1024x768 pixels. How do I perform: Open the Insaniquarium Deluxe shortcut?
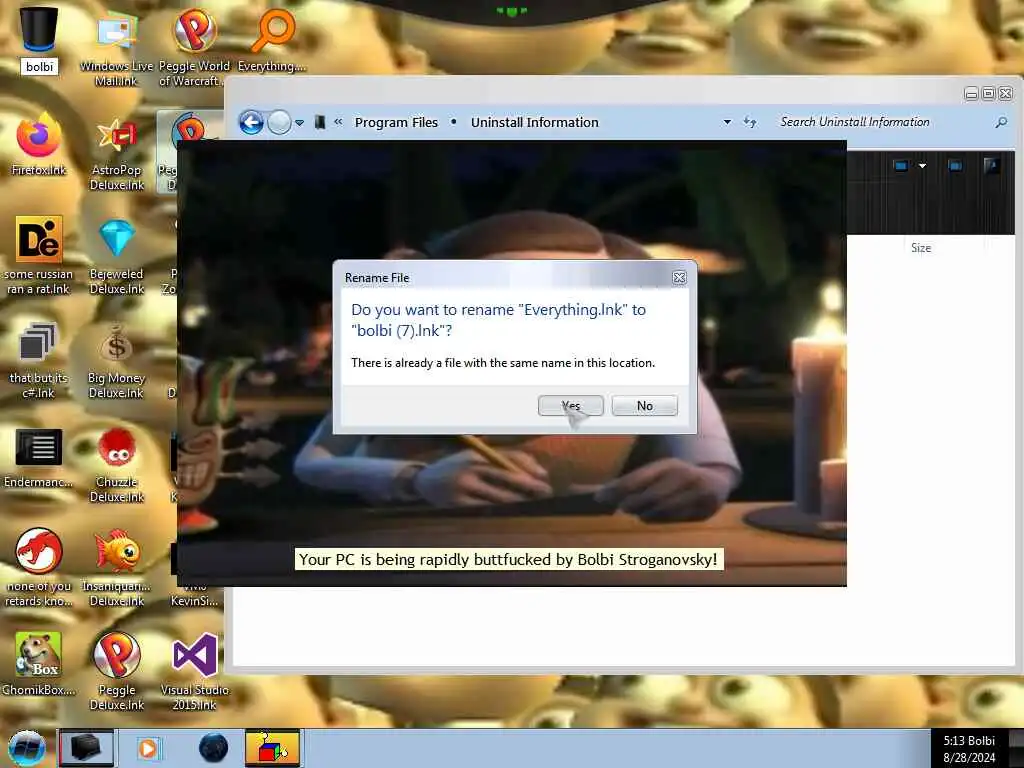117,567
